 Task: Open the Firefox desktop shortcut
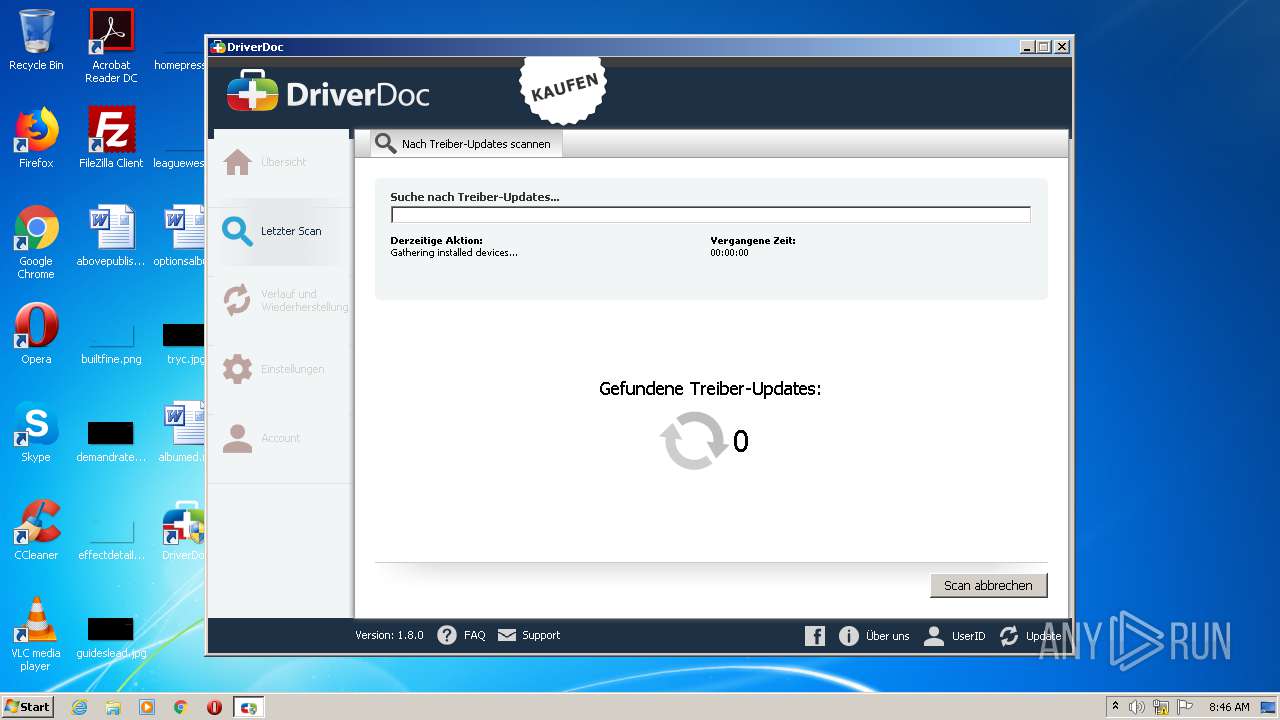(36, 138)
